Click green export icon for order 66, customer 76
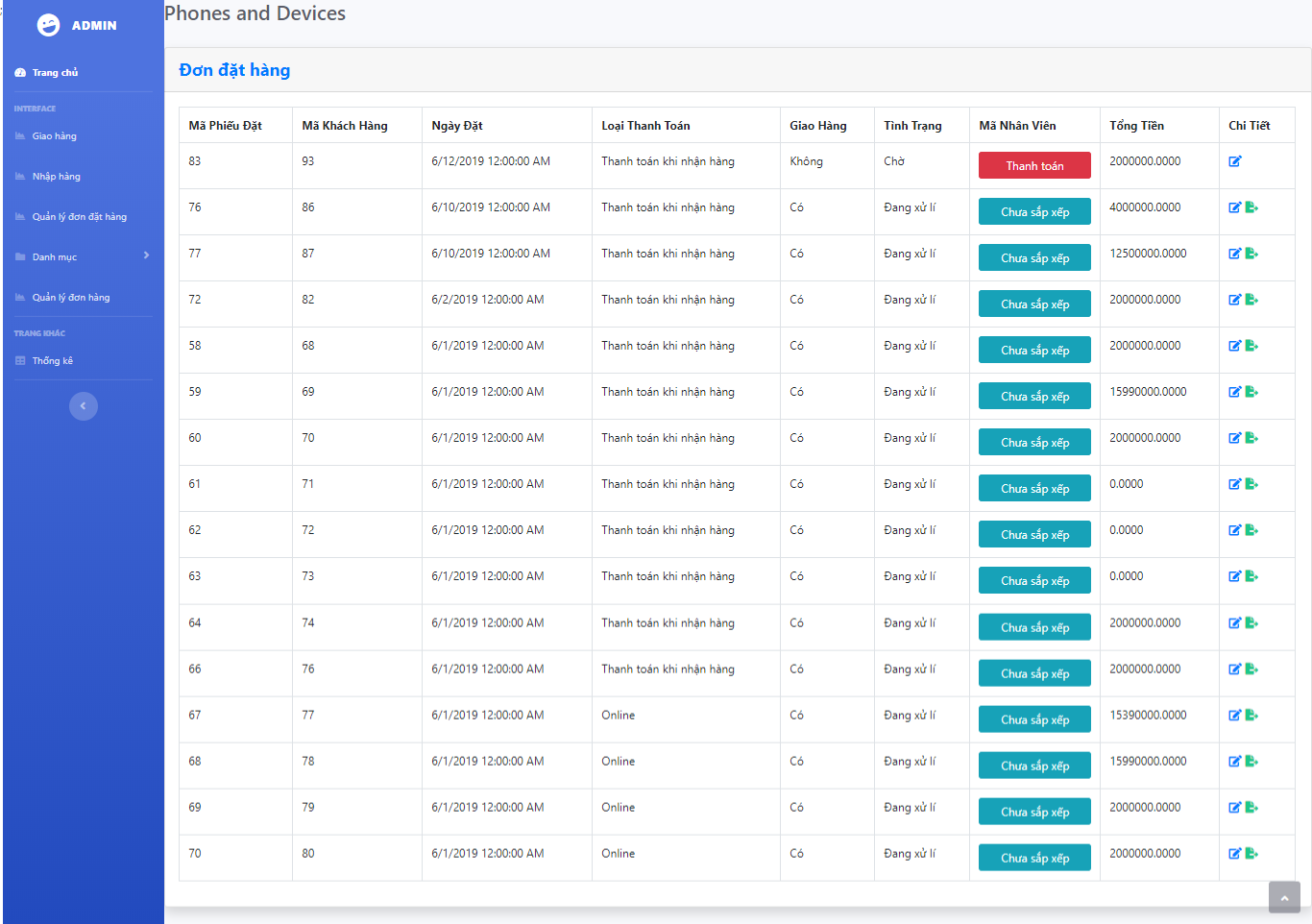This screenshot has height=924, width=1312. click(x=1251, y=669)
